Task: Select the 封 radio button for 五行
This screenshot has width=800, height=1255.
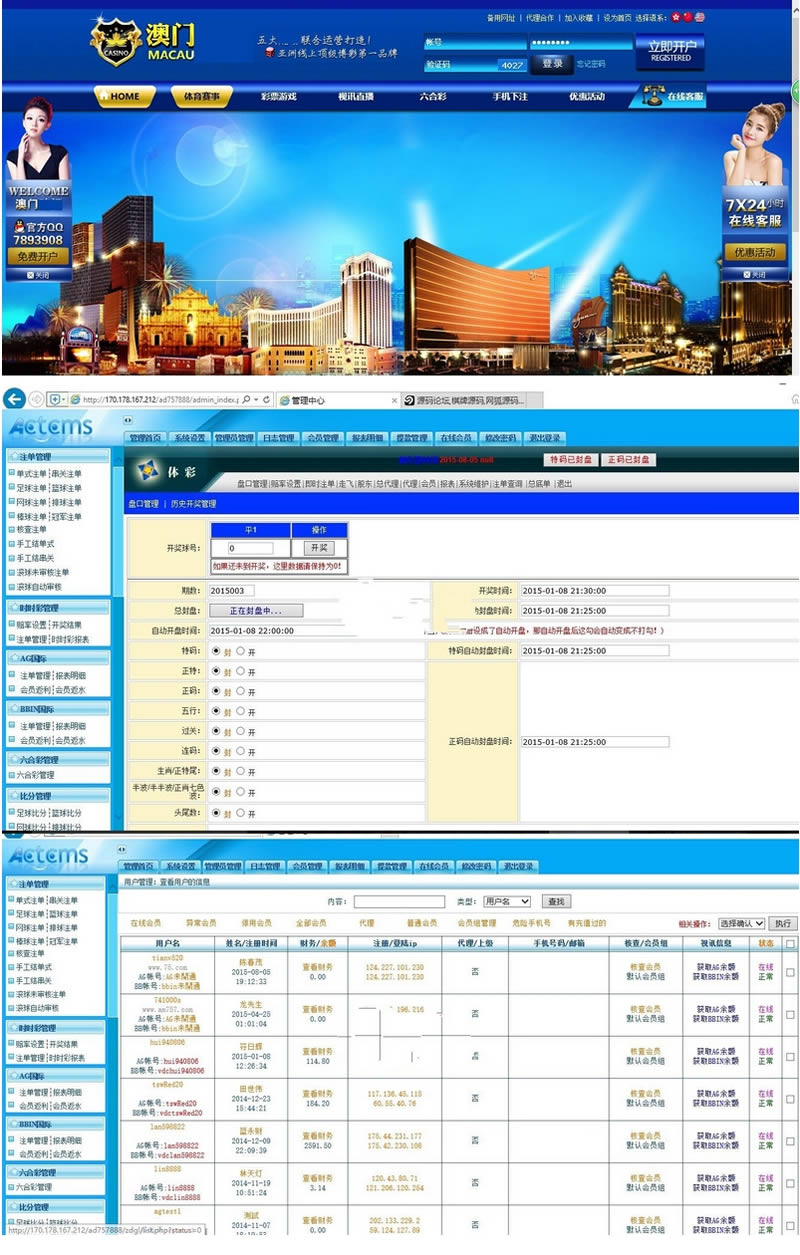Action: click(216, 711)
